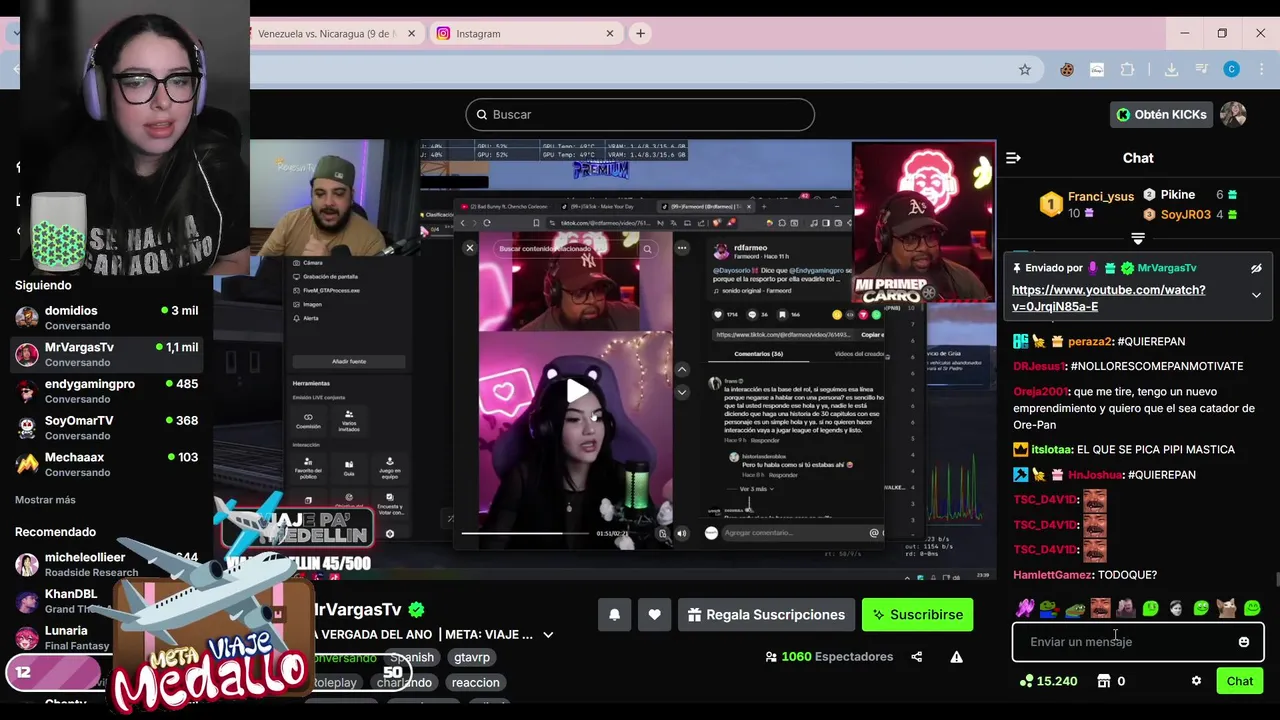Open Chrome menu three dots
This screenshot has height=720, width=1280.
click(x=1261, y=69)
